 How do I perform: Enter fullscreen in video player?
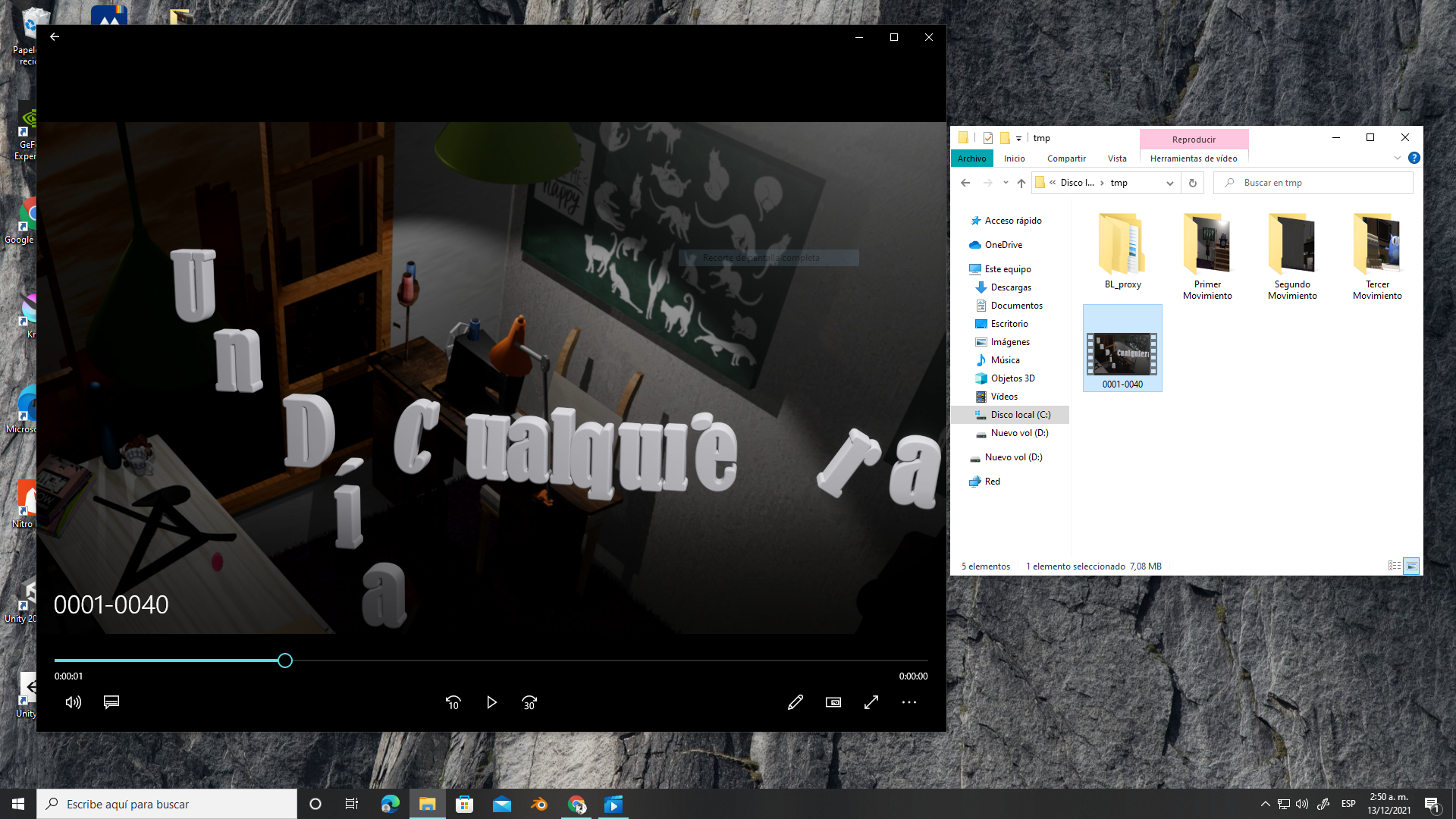(x=871, y=702)
